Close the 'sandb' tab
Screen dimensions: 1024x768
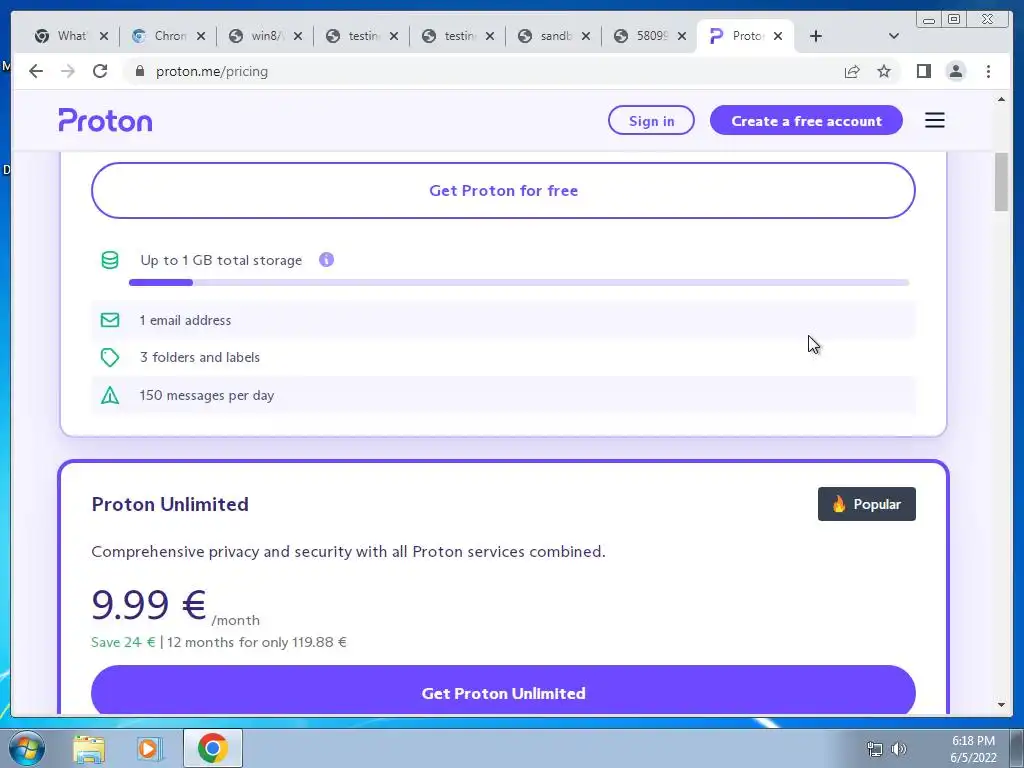[586, 36]
